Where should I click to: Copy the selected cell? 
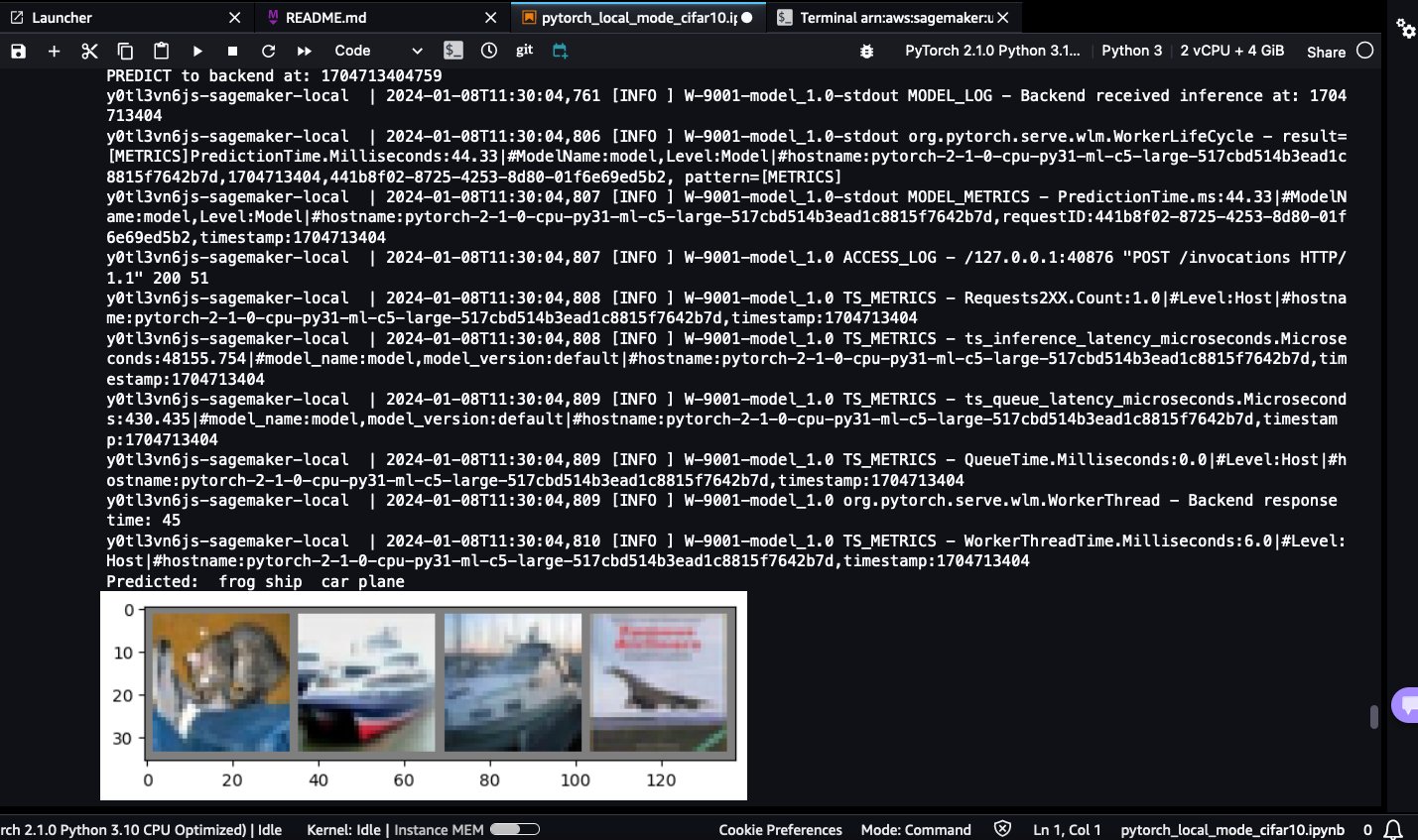point(125,51)
